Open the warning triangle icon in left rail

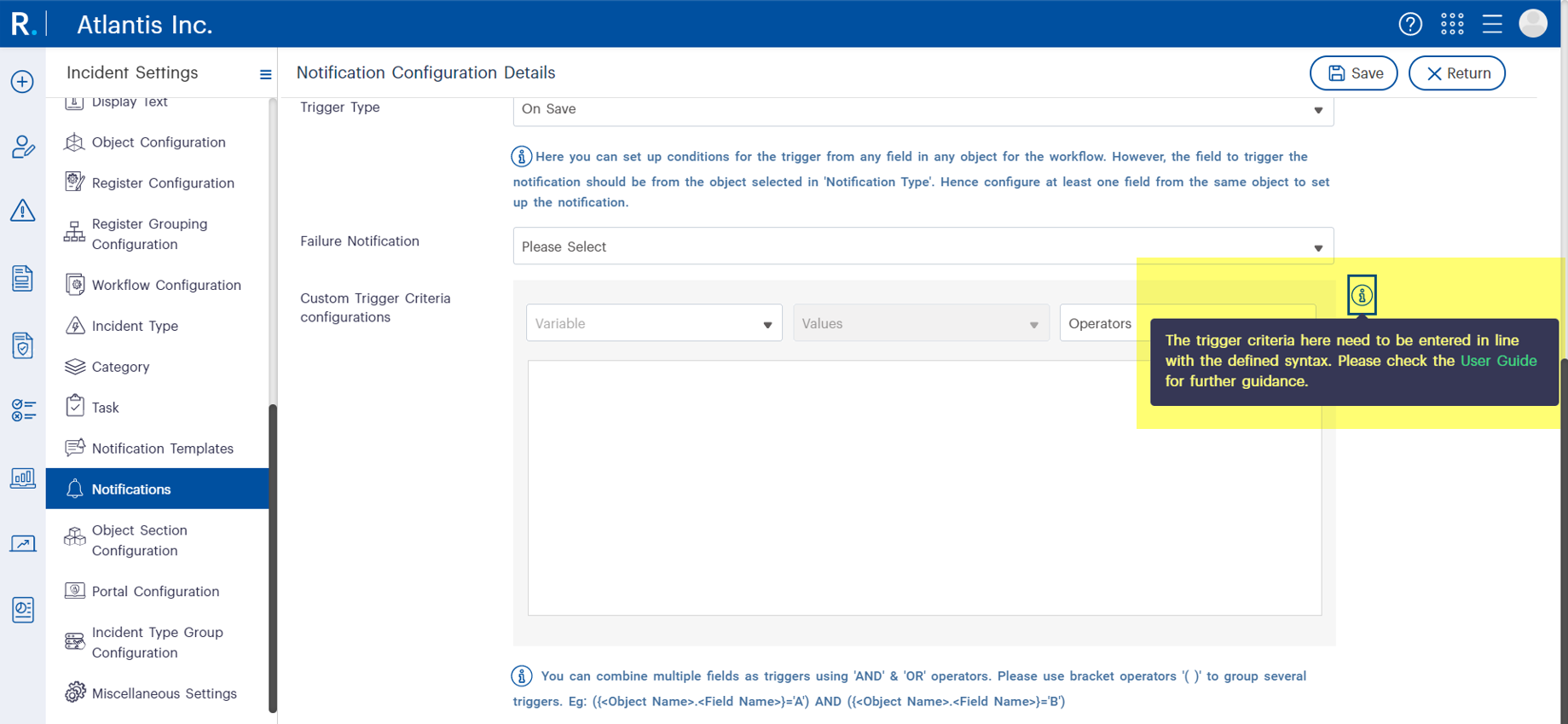coord(23,211)
